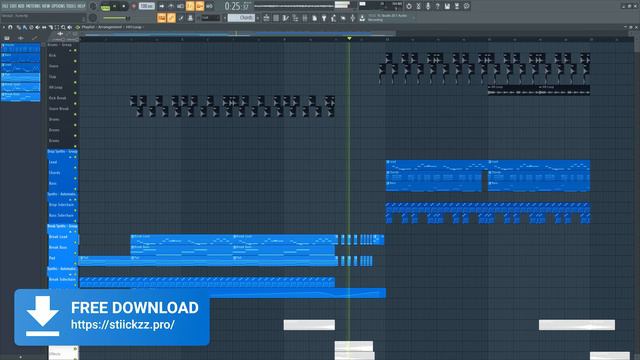The width and height of the screenshot is (640, 360).
Task: Select the Delete tool in playlist toolbar
Action: point(31,27)
